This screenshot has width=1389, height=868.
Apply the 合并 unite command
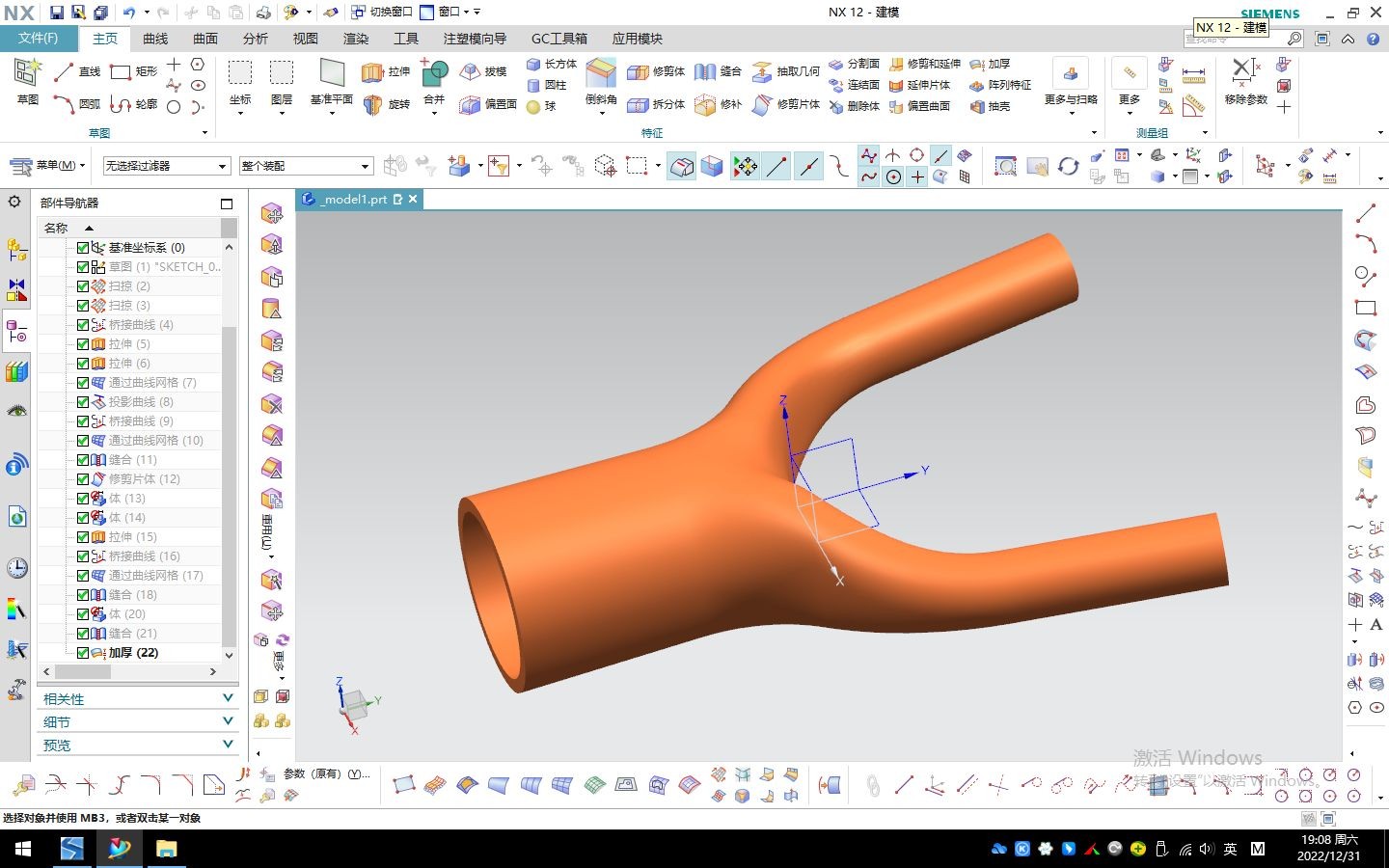434,82
